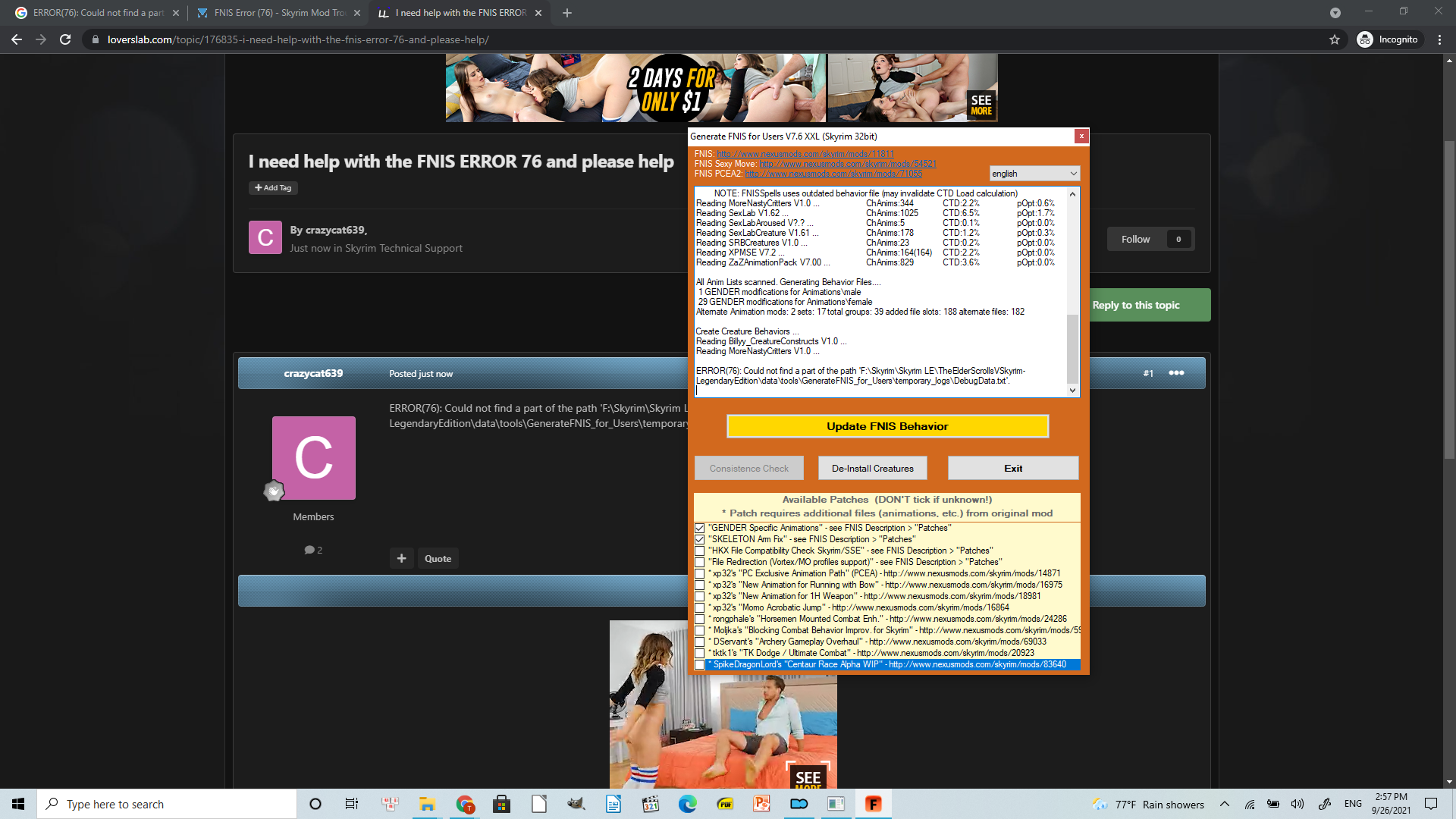The width and height of the screenshot is (1456, 819).
Task: Enable DServant's "Archery Gameplay Overhaul" patch
Action: point(700,642)
